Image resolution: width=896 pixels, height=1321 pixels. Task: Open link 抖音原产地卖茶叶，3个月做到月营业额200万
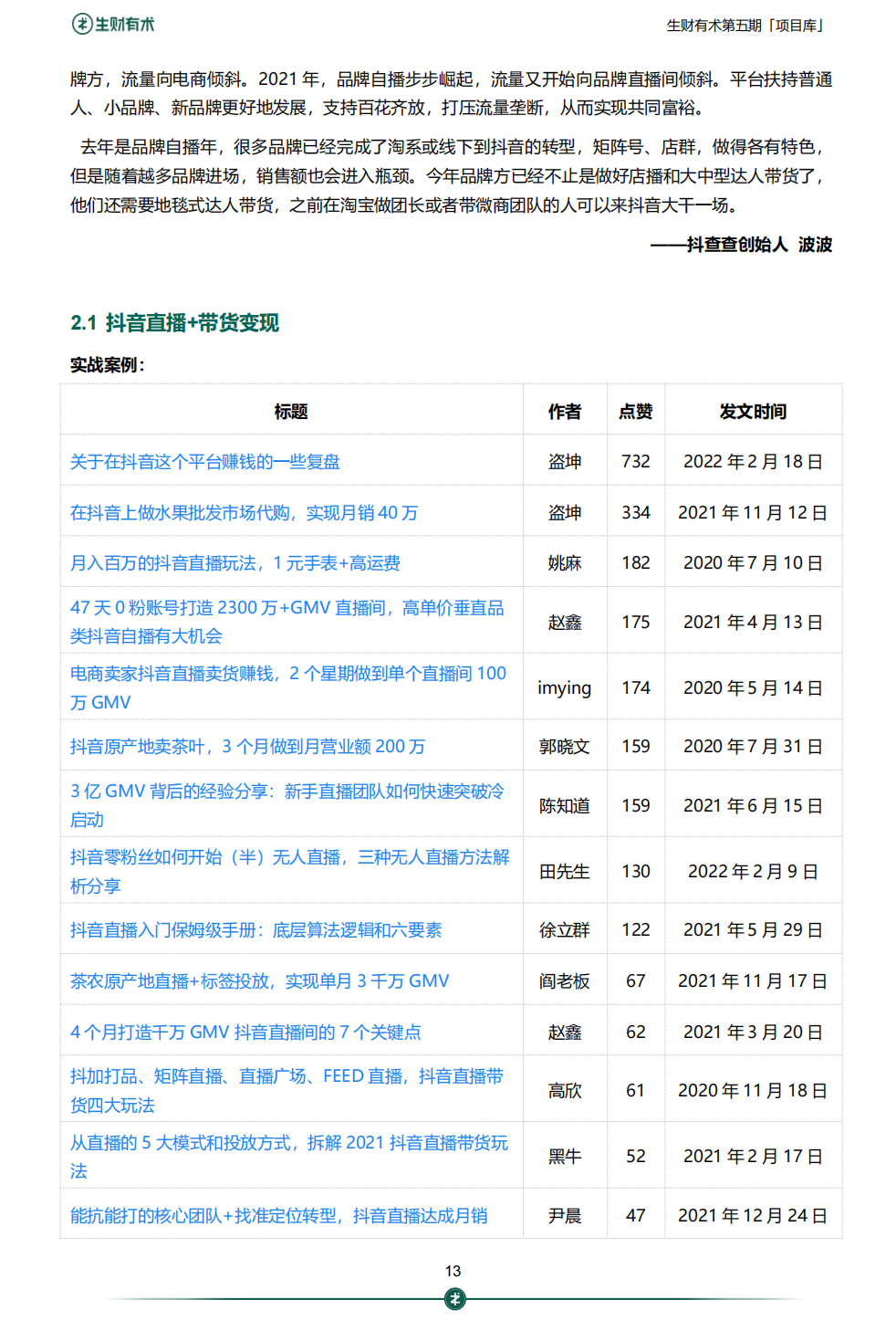pos(247,747)
